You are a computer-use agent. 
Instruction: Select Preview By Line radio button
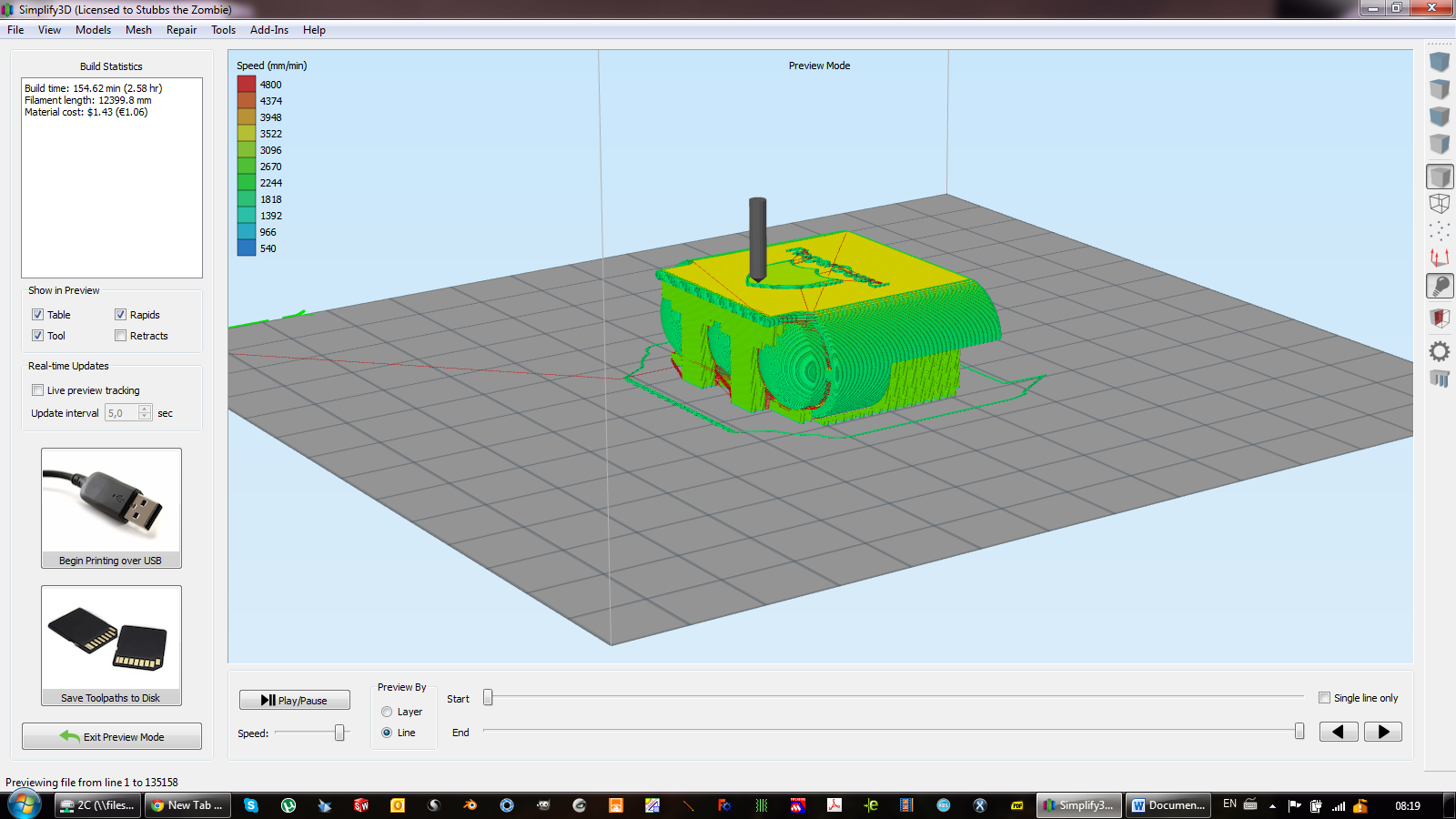(387, 733)
